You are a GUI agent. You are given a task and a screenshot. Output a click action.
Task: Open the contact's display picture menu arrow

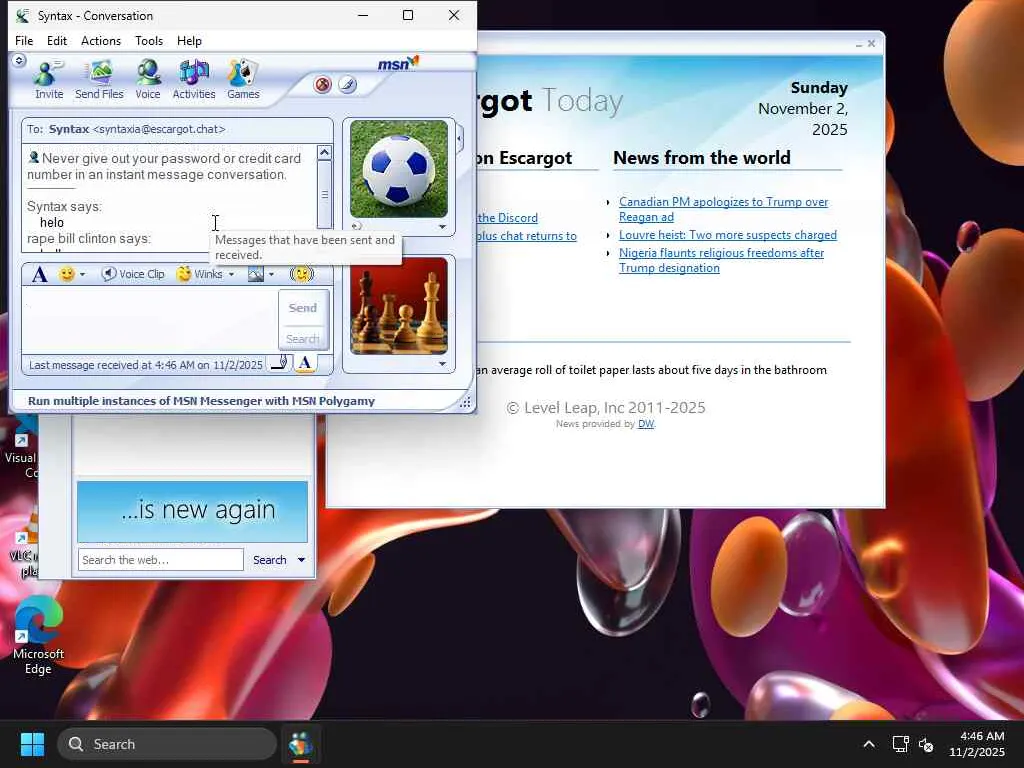tap(443, 227)
